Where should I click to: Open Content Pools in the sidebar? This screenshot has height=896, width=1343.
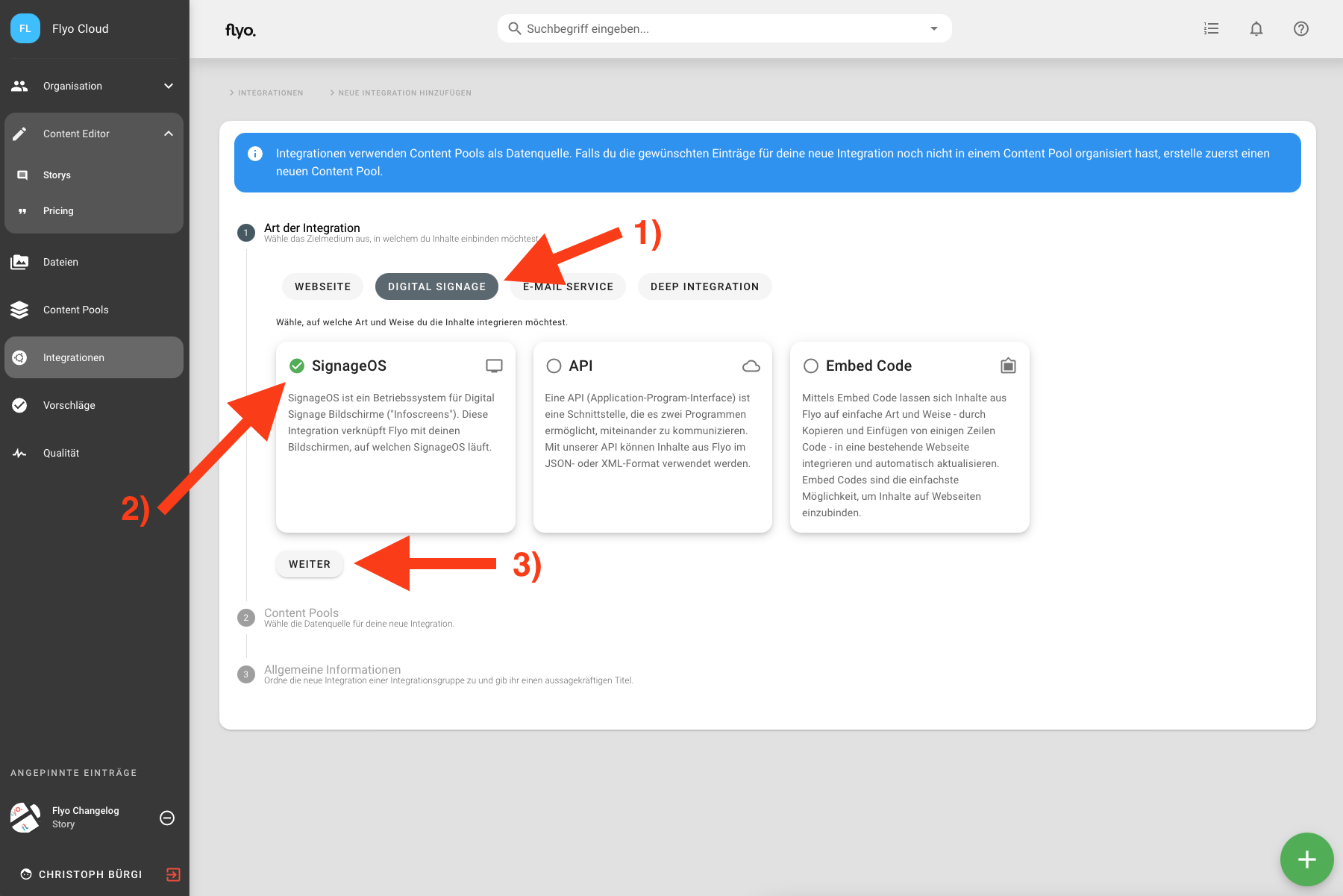click(x=94, y=310)
